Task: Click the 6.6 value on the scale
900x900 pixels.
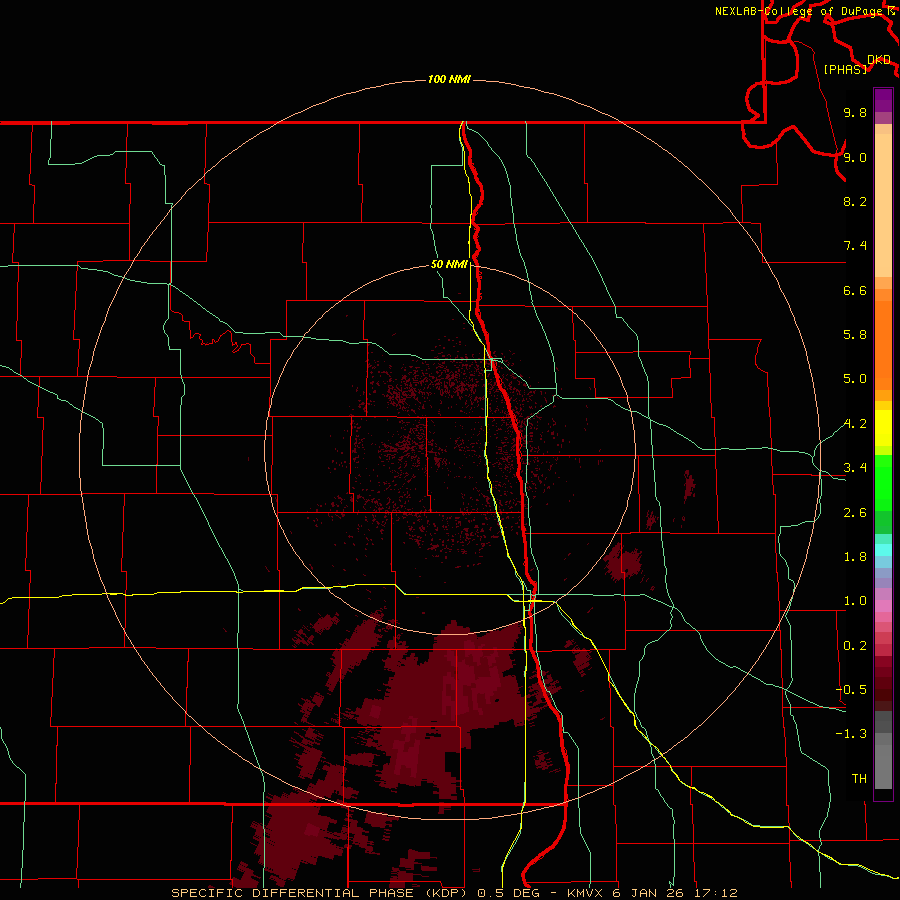Action: [855, 290]
